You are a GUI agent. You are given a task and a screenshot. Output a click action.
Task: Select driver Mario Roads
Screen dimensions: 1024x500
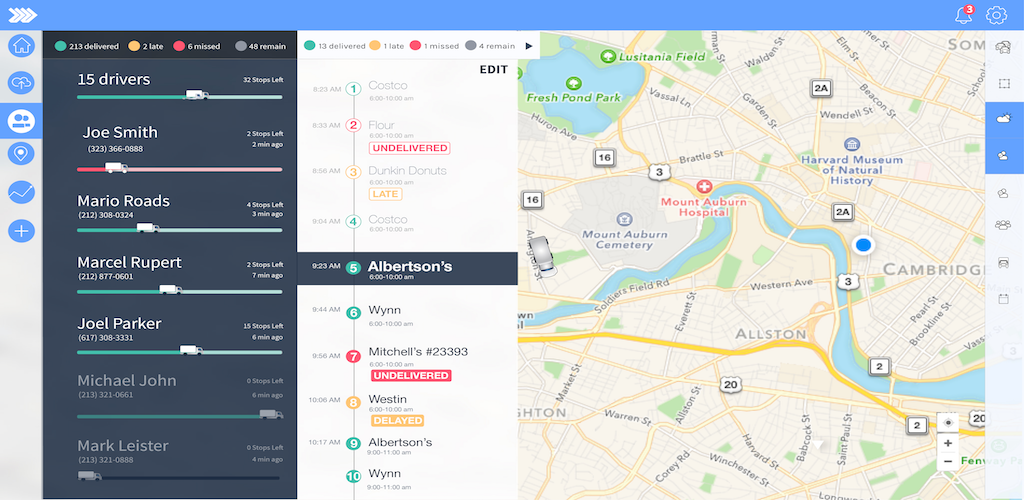[x=180, y=212]
